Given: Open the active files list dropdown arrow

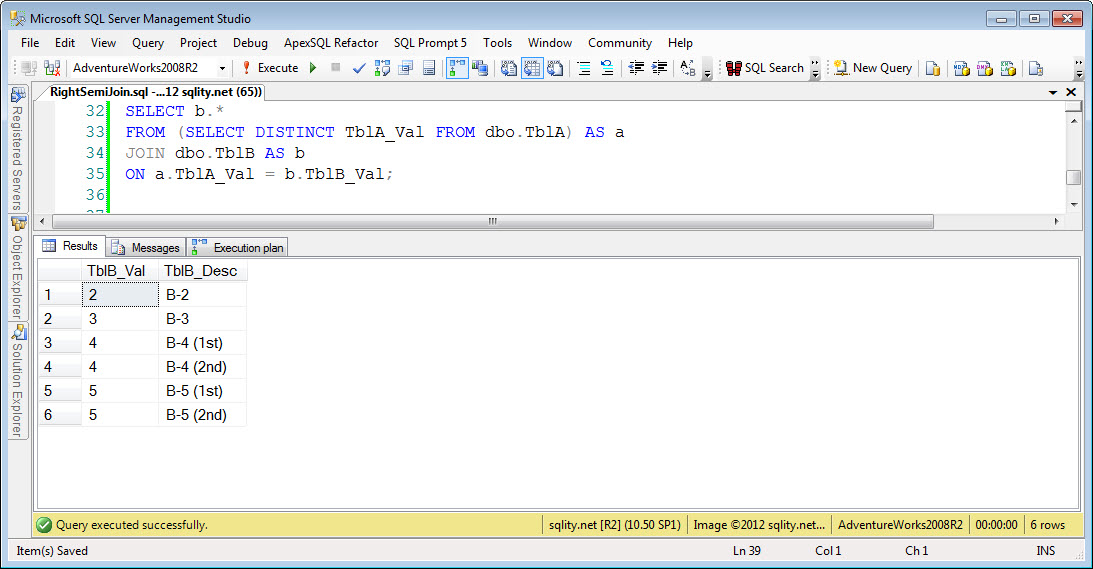Looking at the screenshot, I should (x=1053, y=92).
